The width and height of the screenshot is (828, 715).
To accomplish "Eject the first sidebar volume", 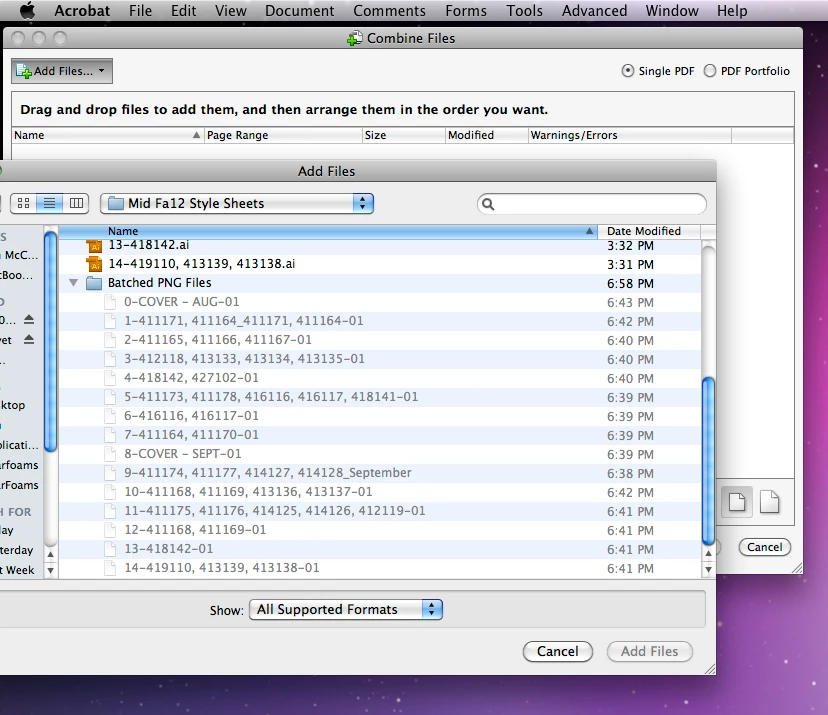I will 29,319.
